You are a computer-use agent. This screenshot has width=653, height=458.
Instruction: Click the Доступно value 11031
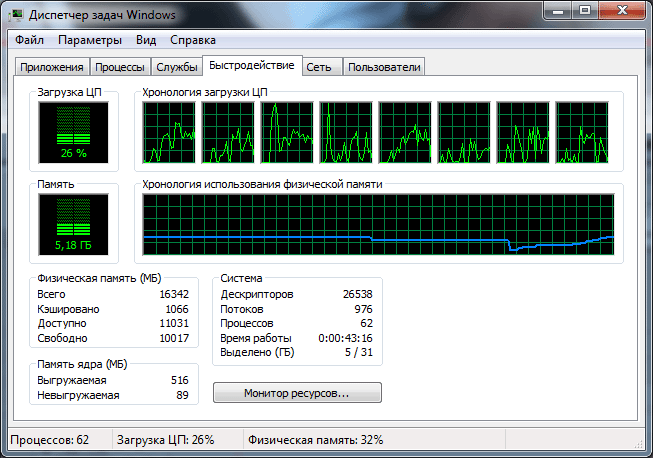point(174,323)
